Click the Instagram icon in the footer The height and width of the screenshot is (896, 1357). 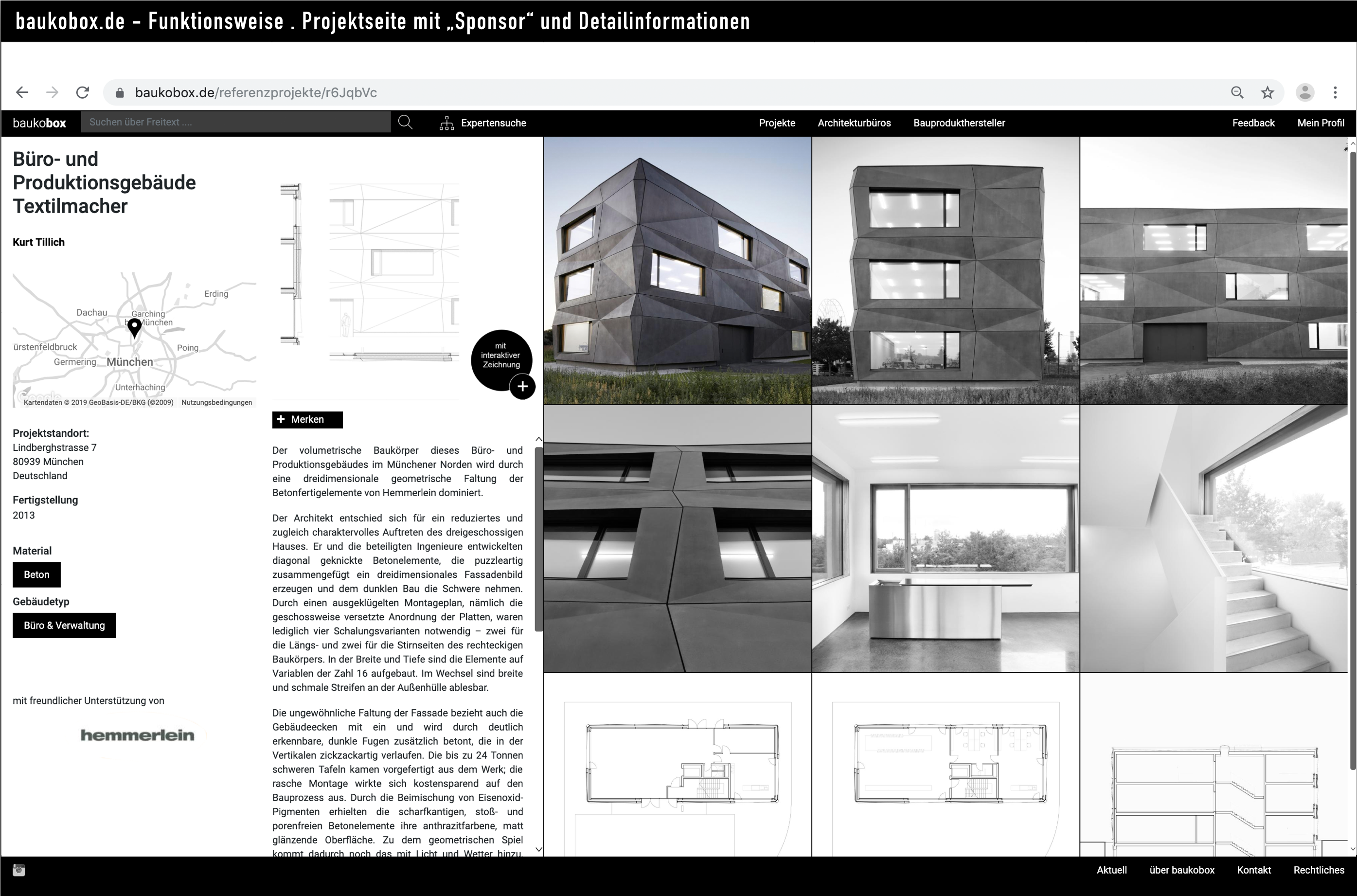[19, 870]
